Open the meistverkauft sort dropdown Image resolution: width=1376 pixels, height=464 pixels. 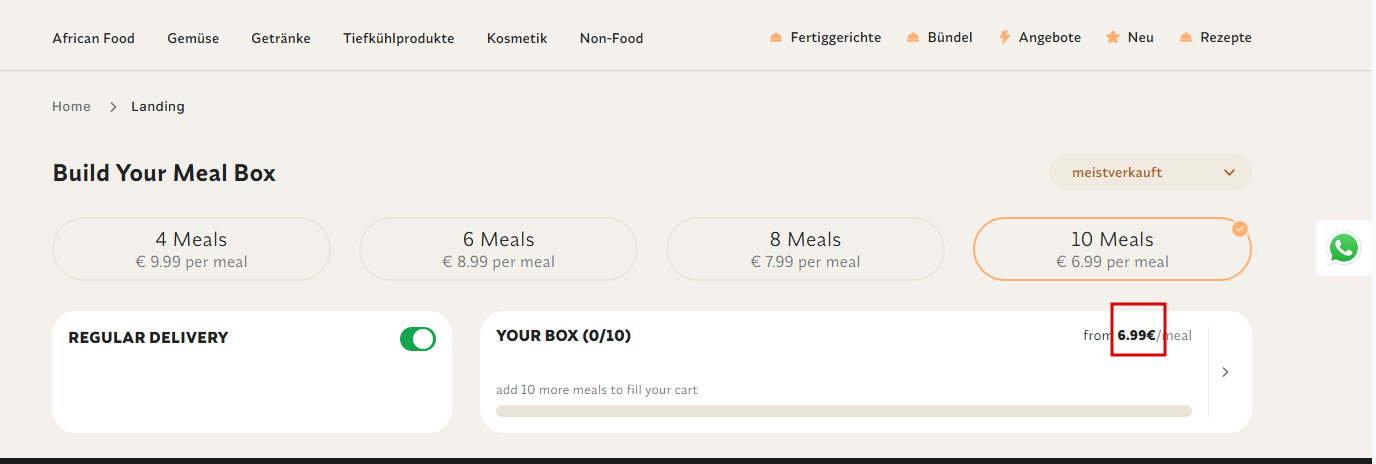[1150, 172]
